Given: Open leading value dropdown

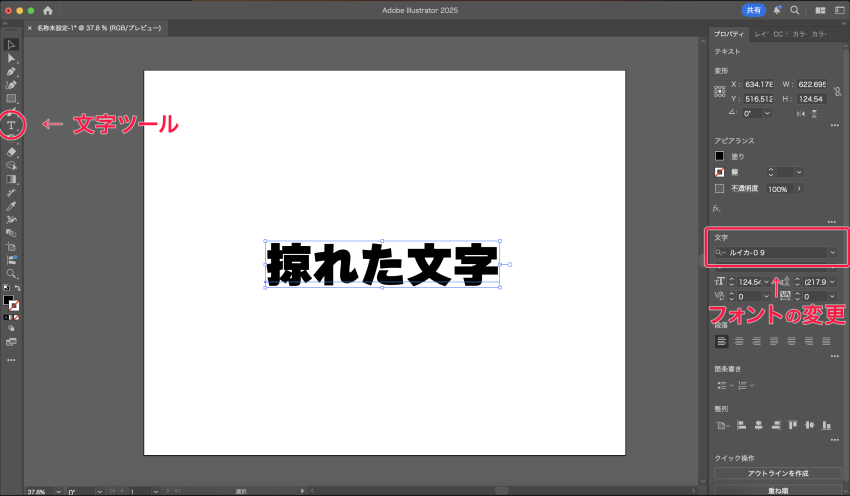Looking at the screenshot, I should [832, 282].
